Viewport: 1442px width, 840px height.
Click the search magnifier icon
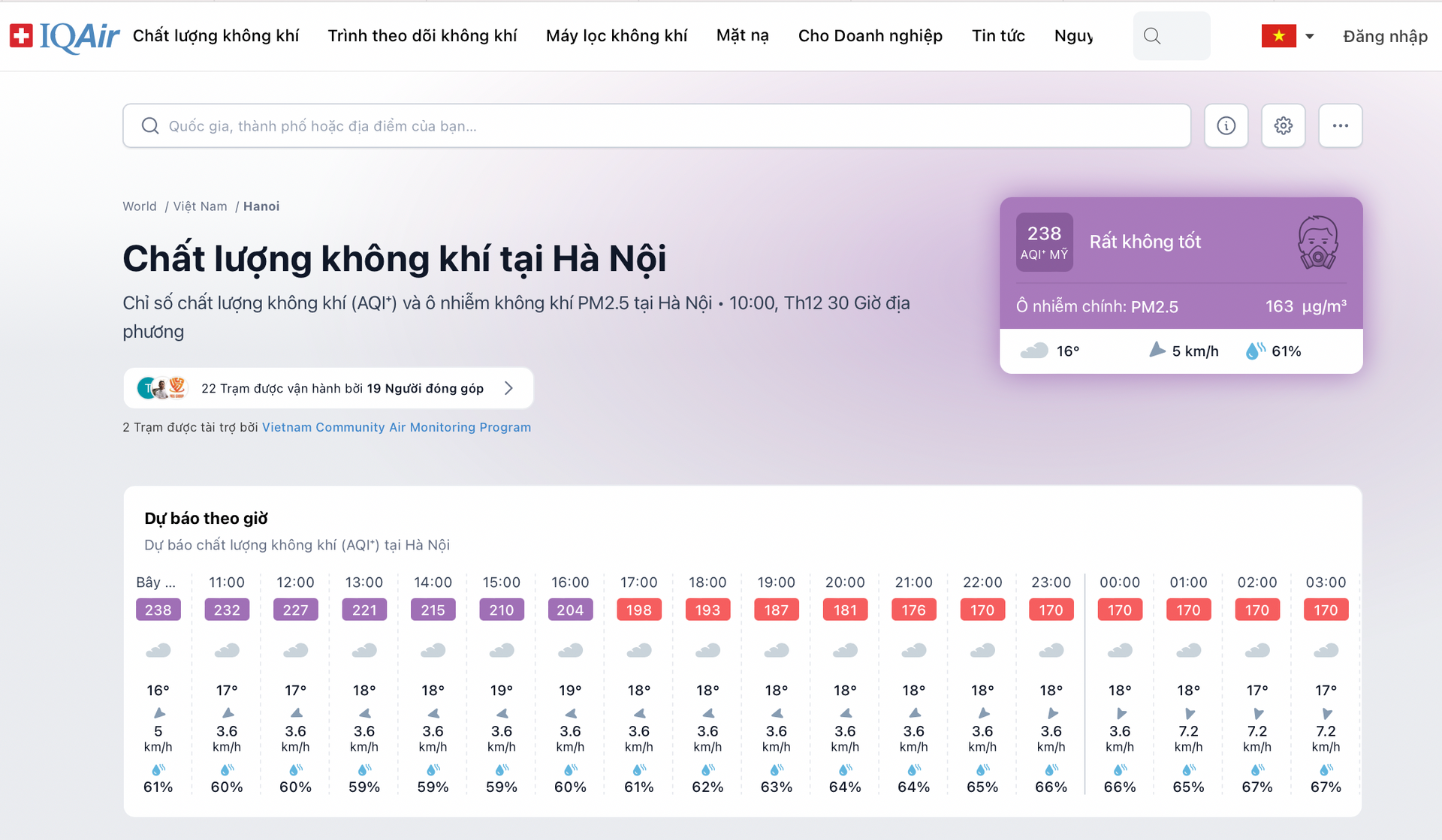pyautogui.click(x=1152, y=35)
